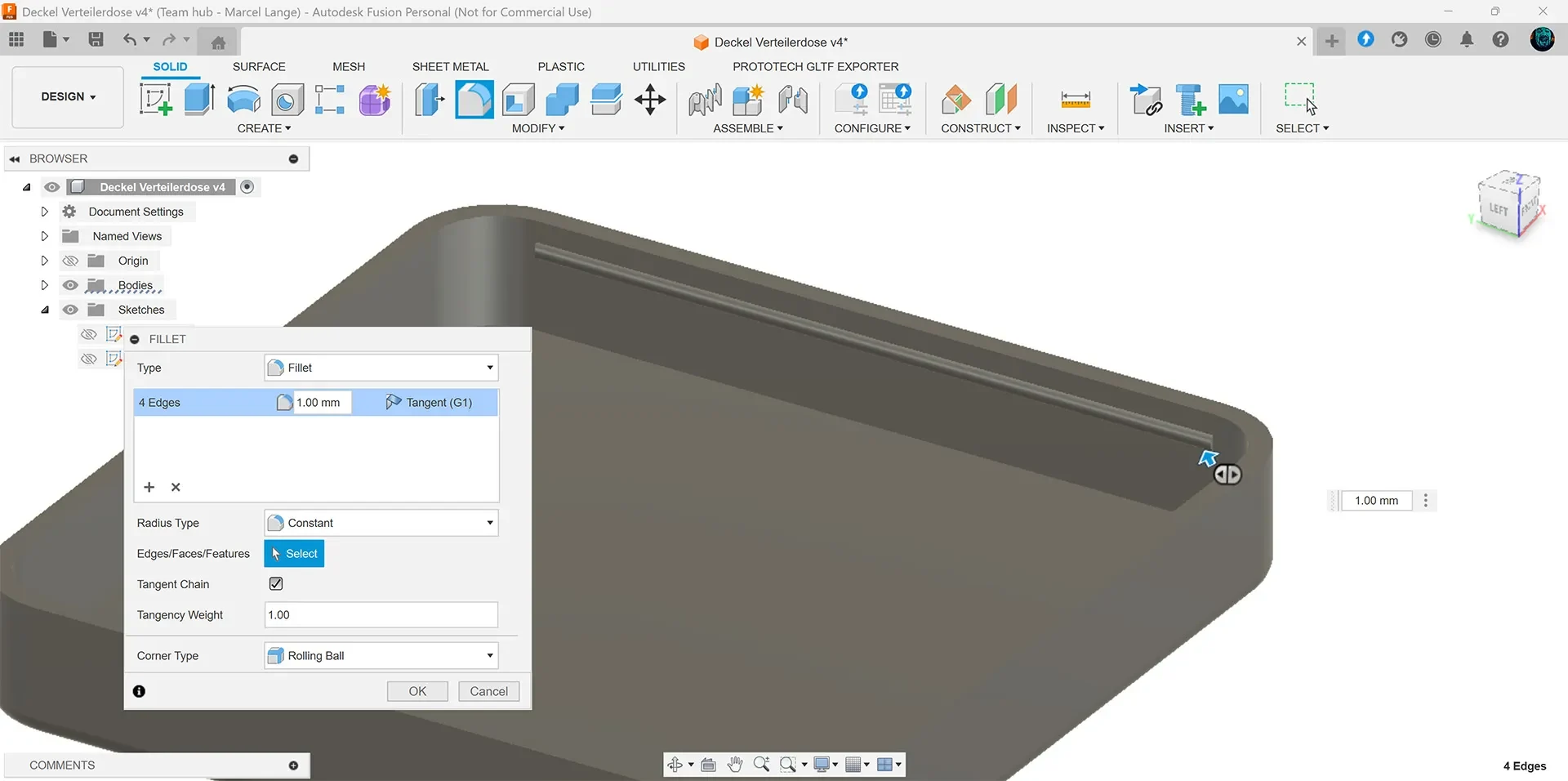Select the Create Sketch tool icon
Screen dimensions: 1568x781
[155, 100]
